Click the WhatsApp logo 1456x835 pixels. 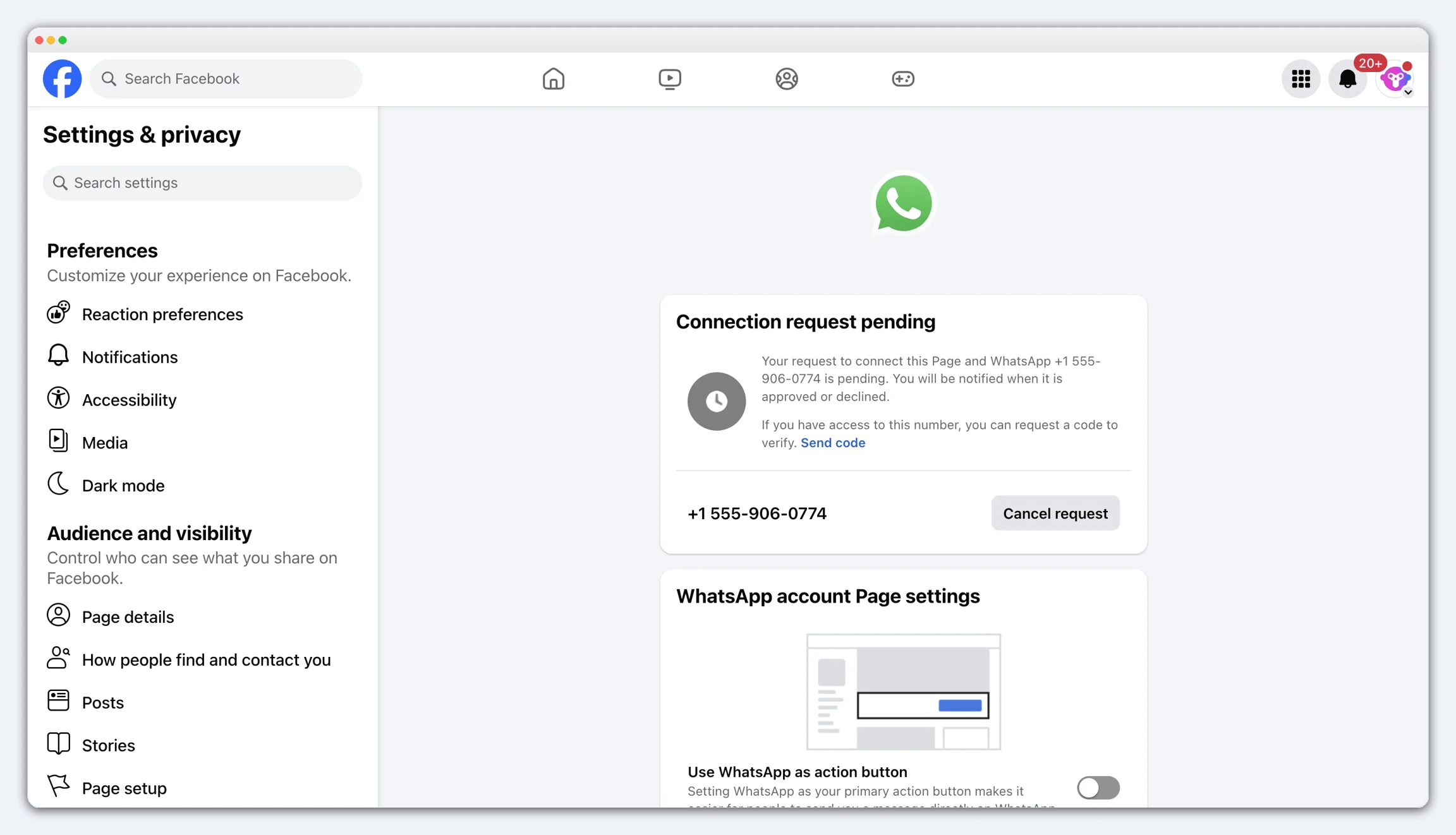point(904,203)
